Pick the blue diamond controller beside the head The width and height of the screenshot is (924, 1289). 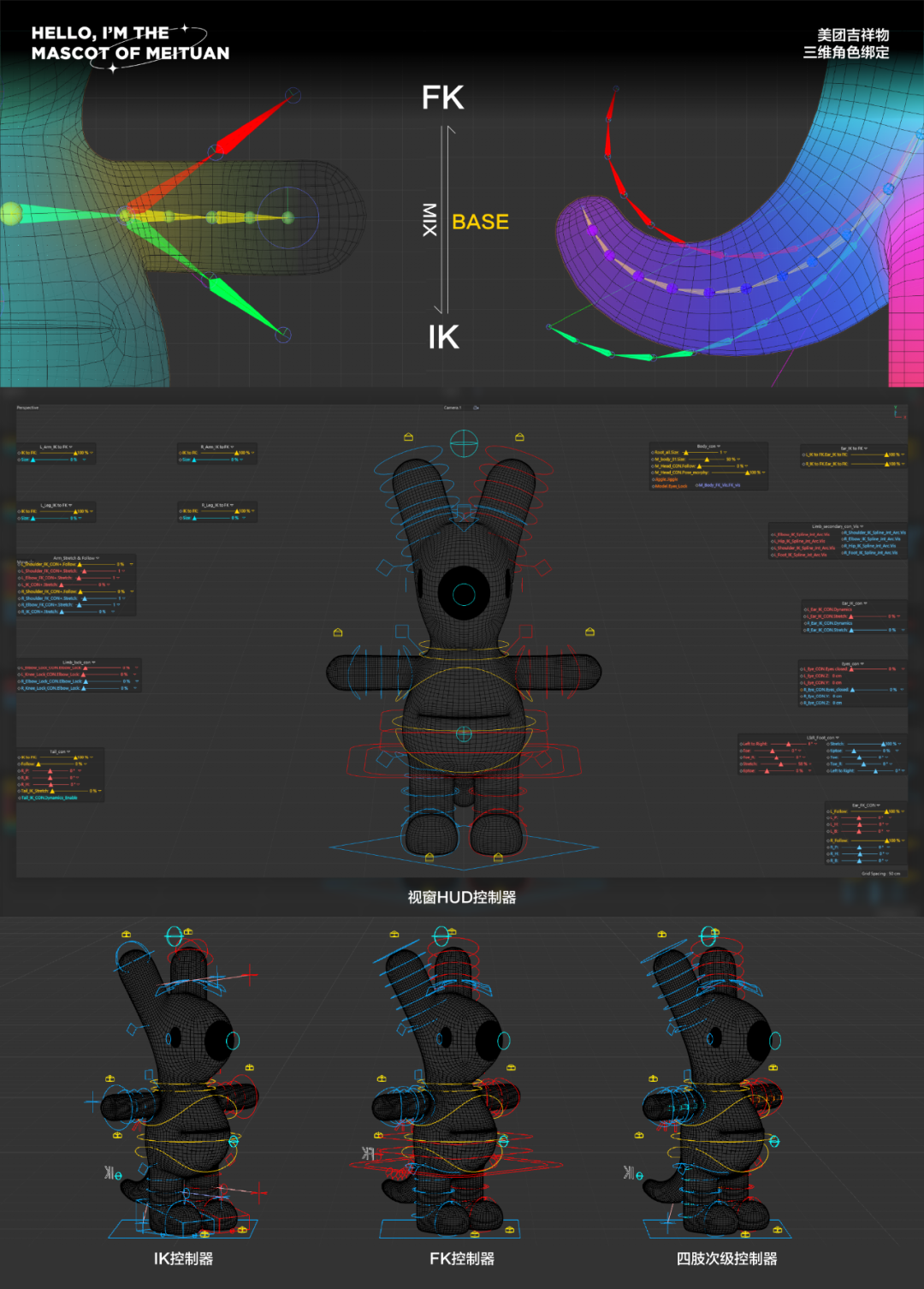[385, 567]
